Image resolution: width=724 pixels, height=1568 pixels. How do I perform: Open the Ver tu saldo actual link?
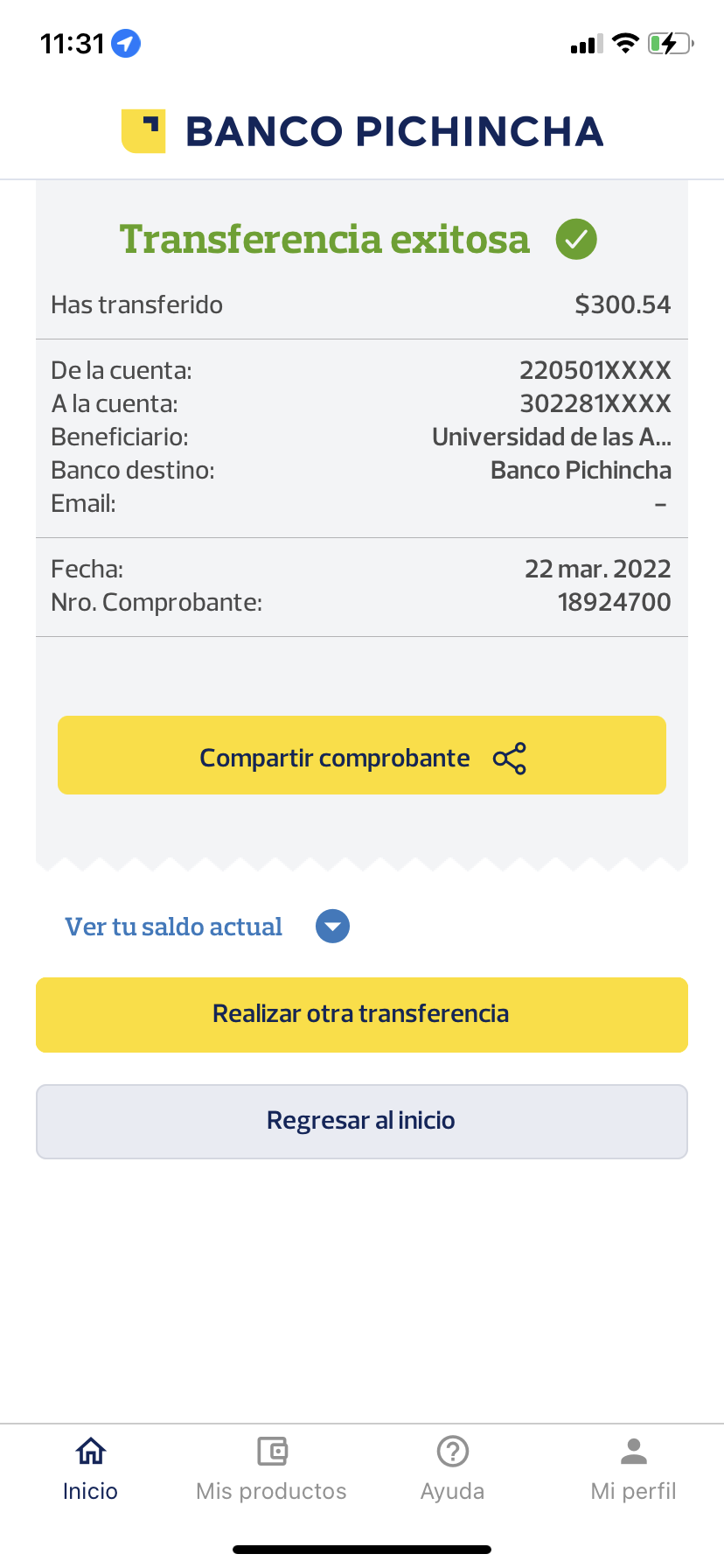pos(174,927)
